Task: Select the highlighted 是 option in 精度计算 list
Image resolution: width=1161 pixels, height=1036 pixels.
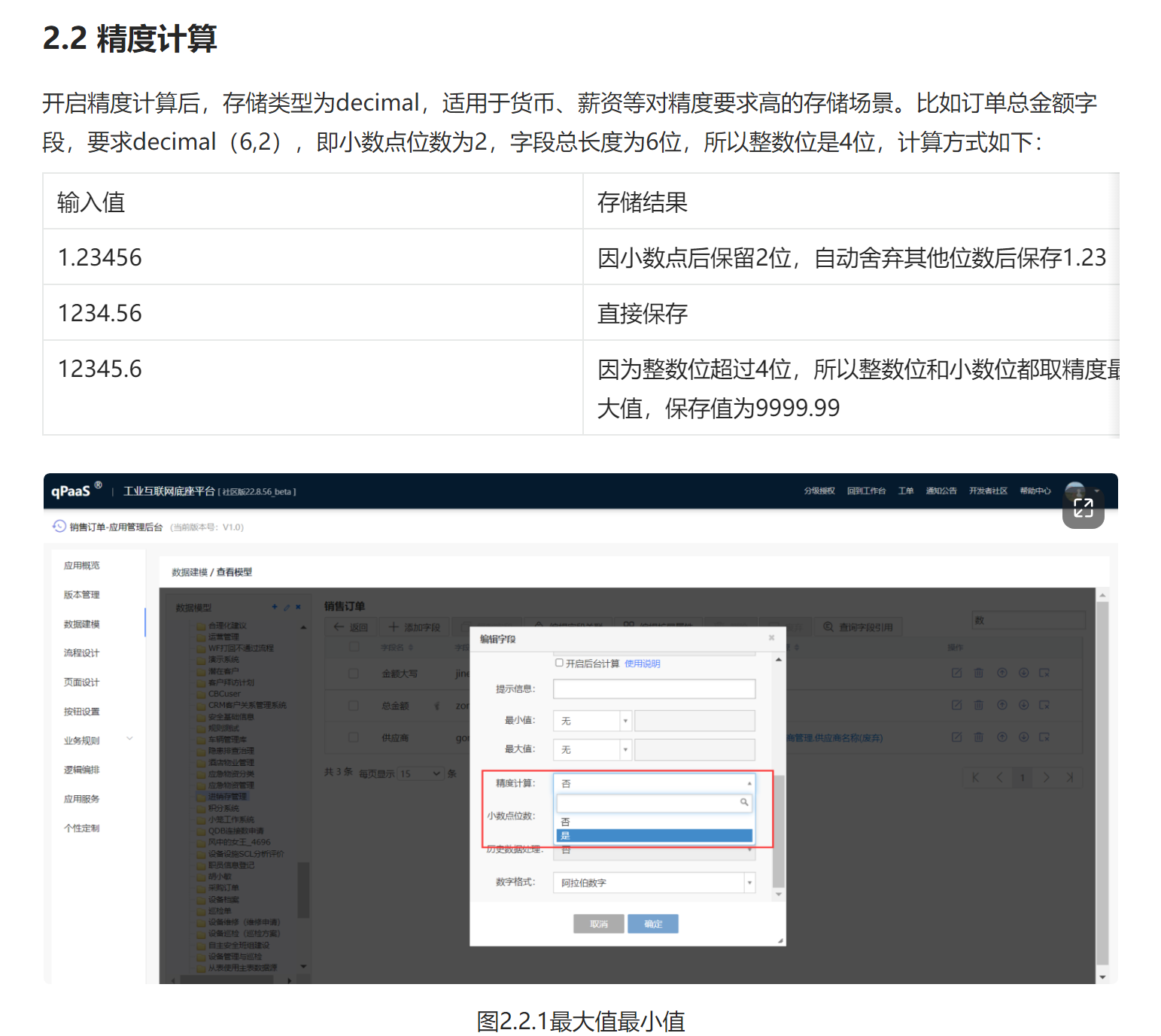Action: point(653,836)
